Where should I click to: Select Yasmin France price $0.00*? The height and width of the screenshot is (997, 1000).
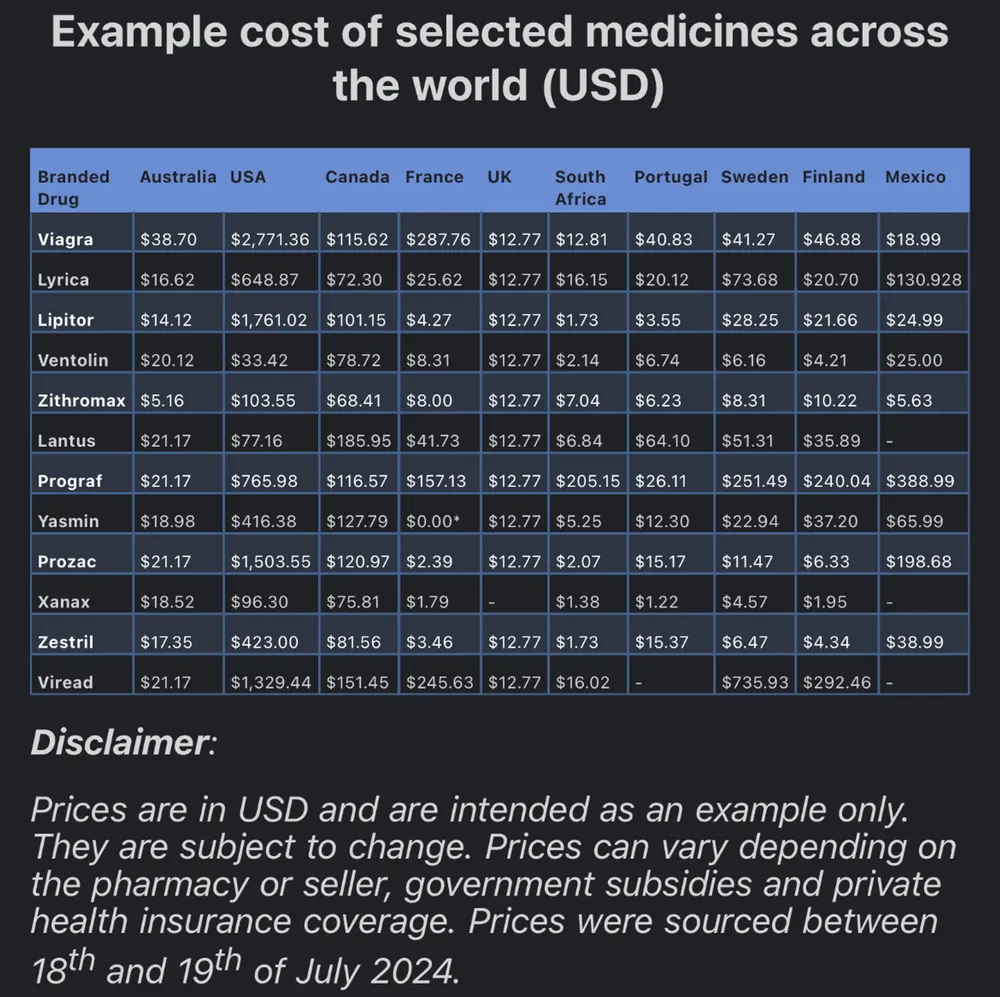click(x=432, y=521)
